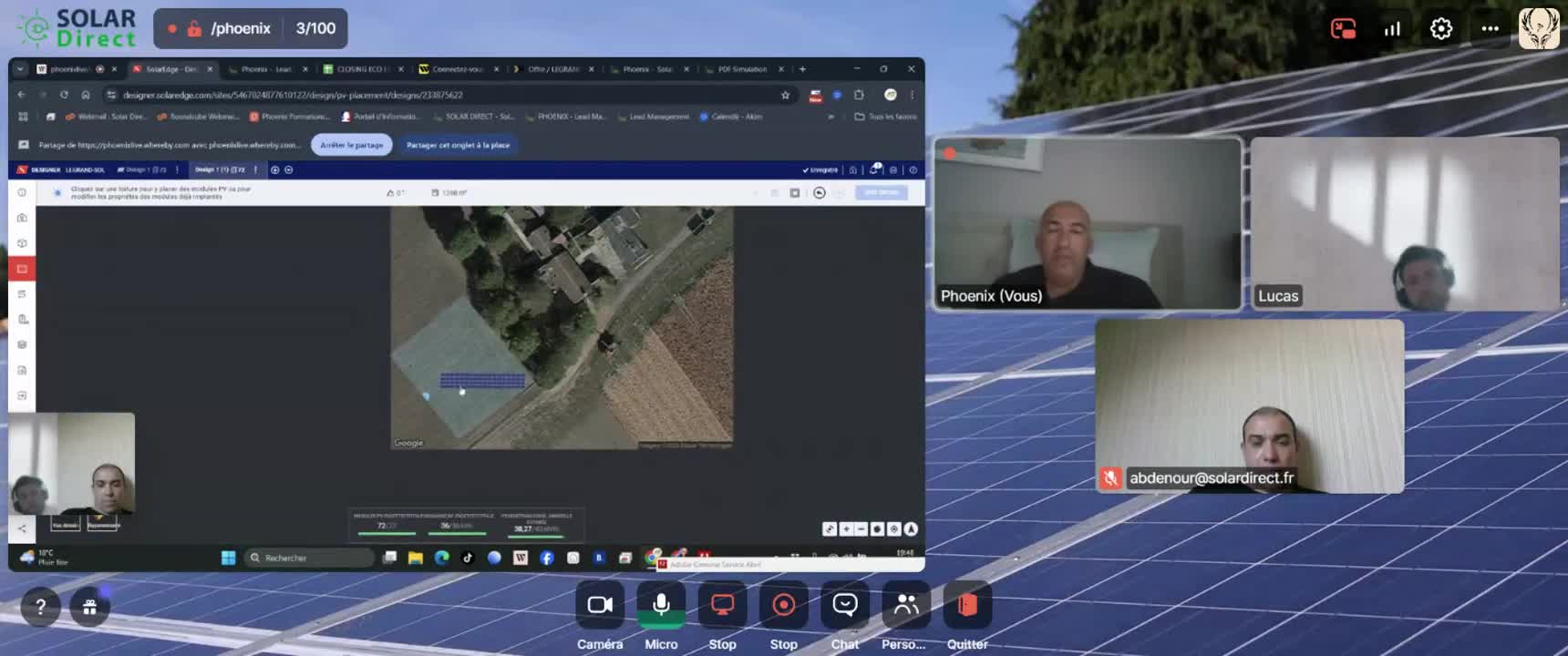The image size is (1568, 656).
Task: Toggle the /phoenix room lock
Action: pyautogui.click(x=194, y=28)
